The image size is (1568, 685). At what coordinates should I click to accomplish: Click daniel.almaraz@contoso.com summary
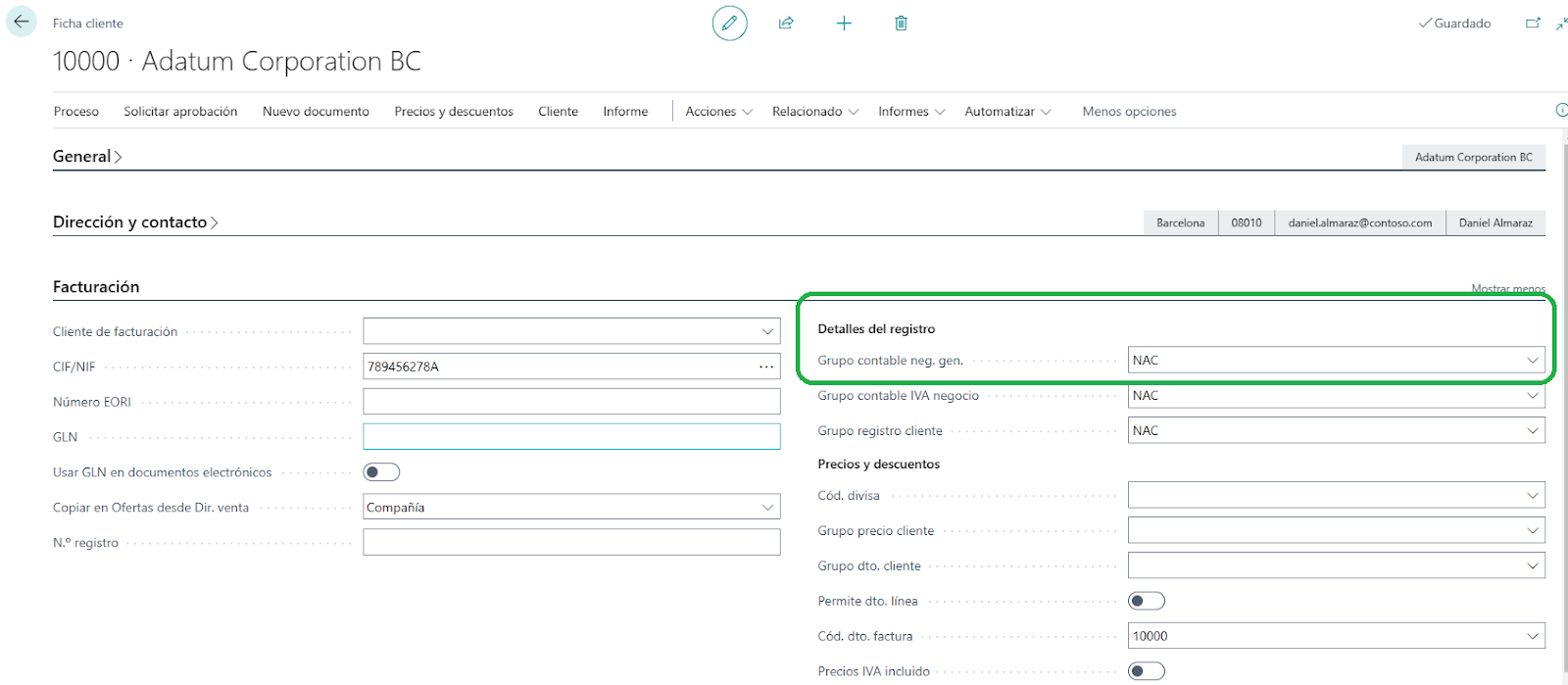point(1359,223)
